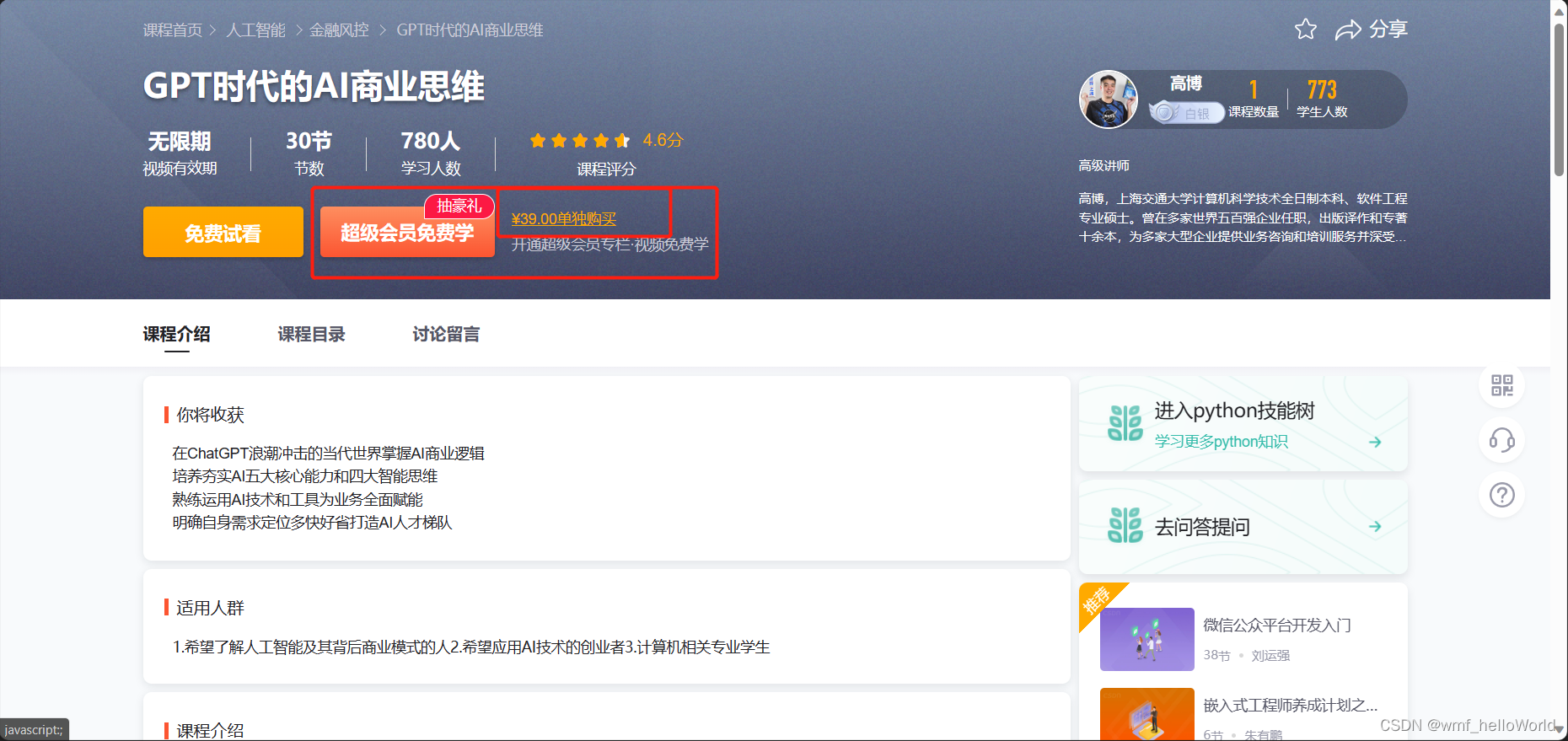1568x741 pixels.
Task: Switch to 讨论留言 tab
Action: click(x=446, y=334)
